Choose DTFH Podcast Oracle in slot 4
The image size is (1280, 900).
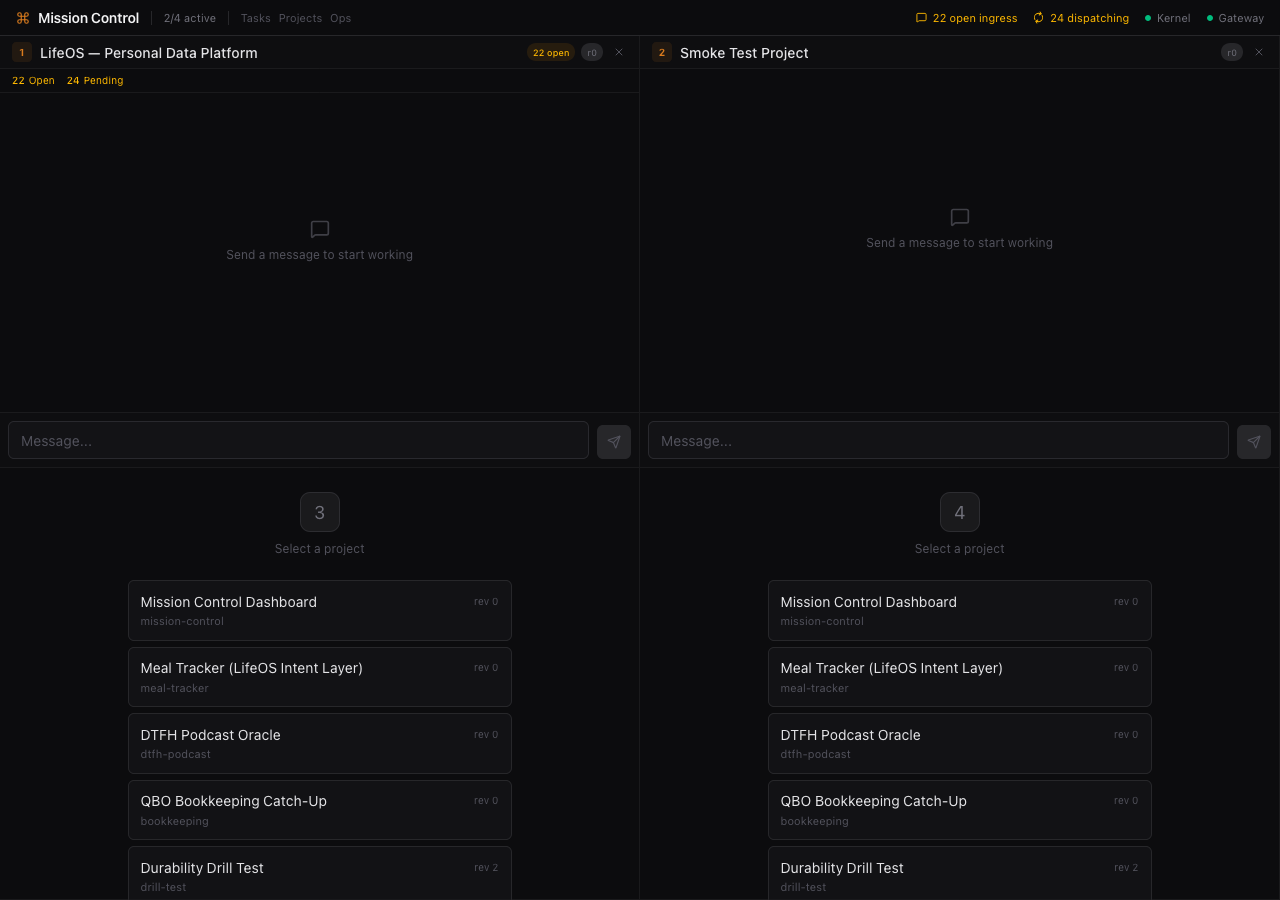click(x=960, y=743)
